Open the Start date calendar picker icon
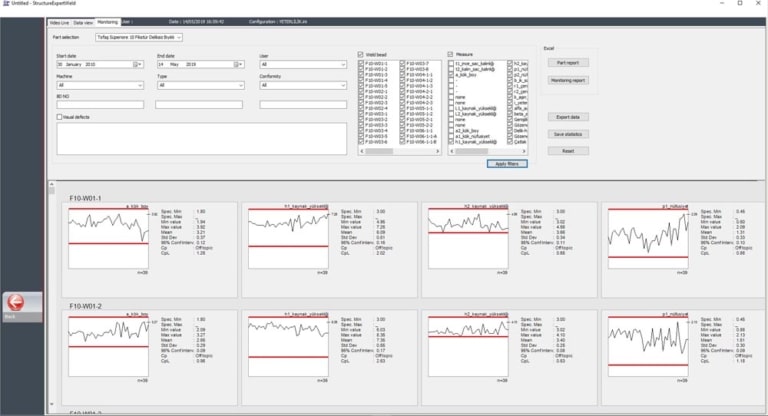The width and height of the screenshot is (768, 416). (138, 64)
